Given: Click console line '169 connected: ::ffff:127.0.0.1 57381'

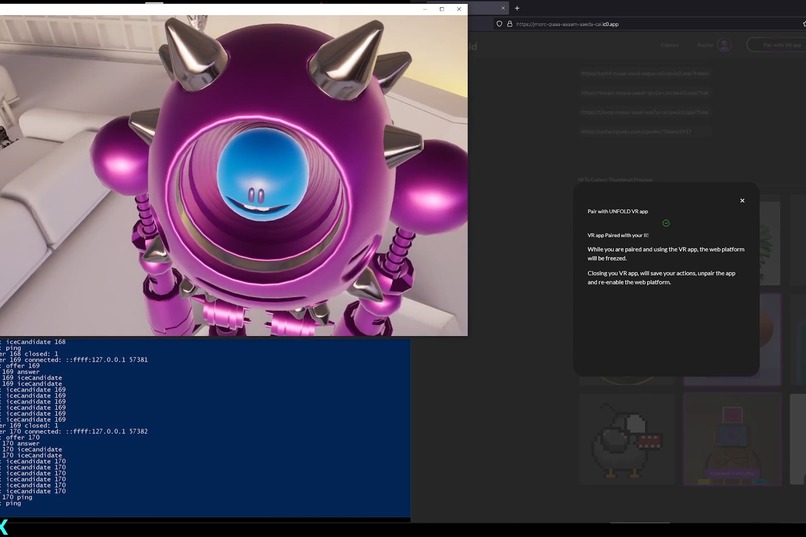Looking at the screenshot, I should [x=74, y=360].
